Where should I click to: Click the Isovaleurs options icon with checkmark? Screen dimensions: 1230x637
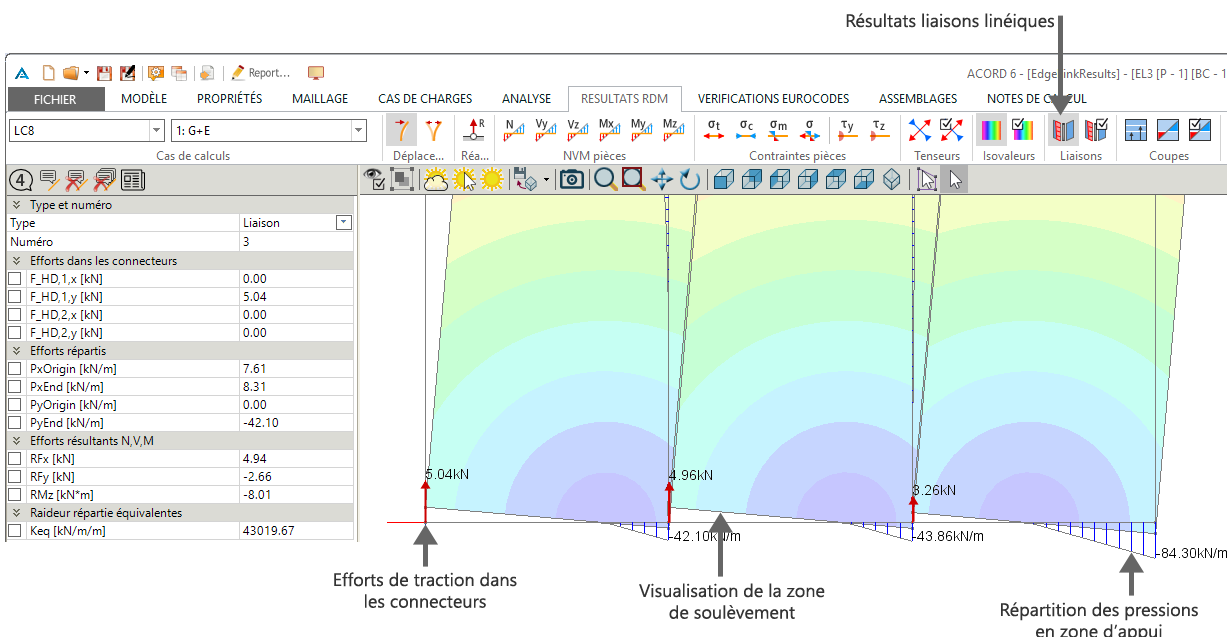coord(1023,129)
